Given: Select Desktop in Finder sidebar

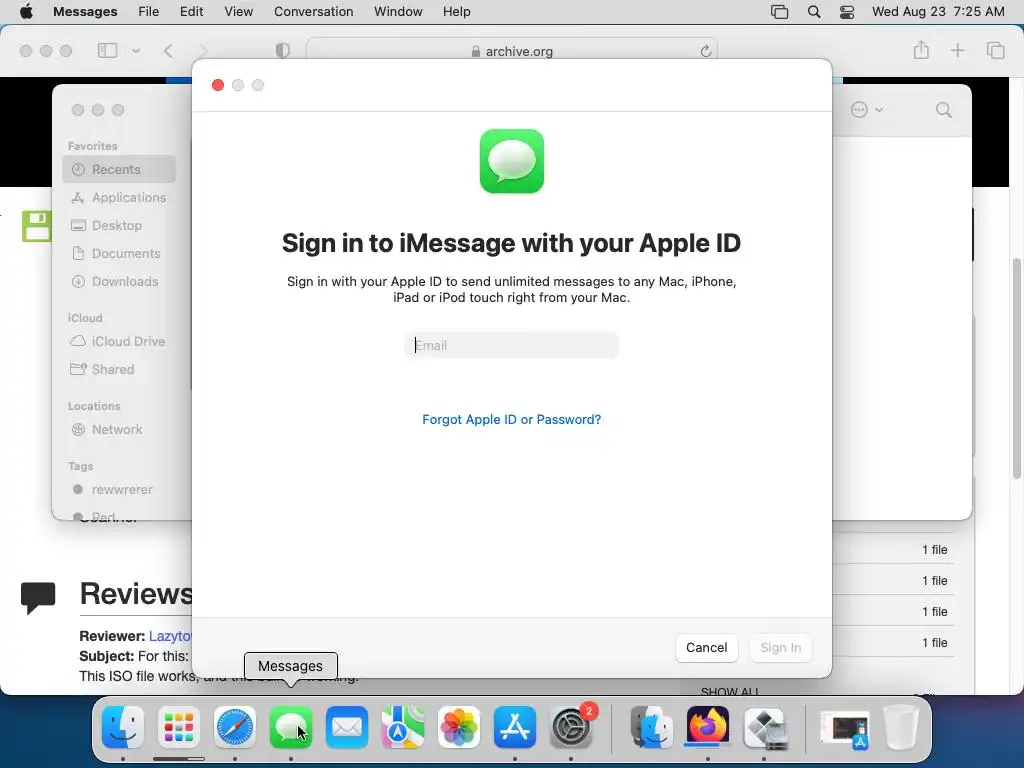Looking at the screenshot, I should [119, 225].
